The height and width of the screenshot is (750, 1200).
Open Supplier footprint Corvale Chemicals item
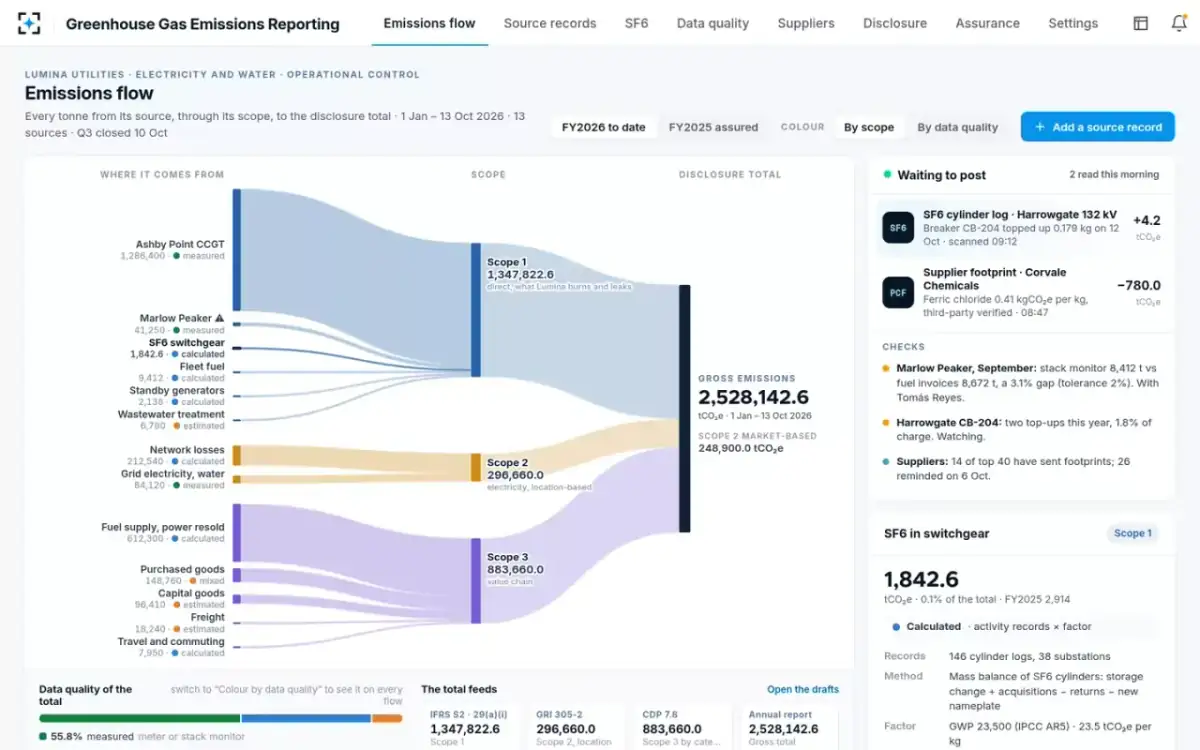[x=1021, y=292]
